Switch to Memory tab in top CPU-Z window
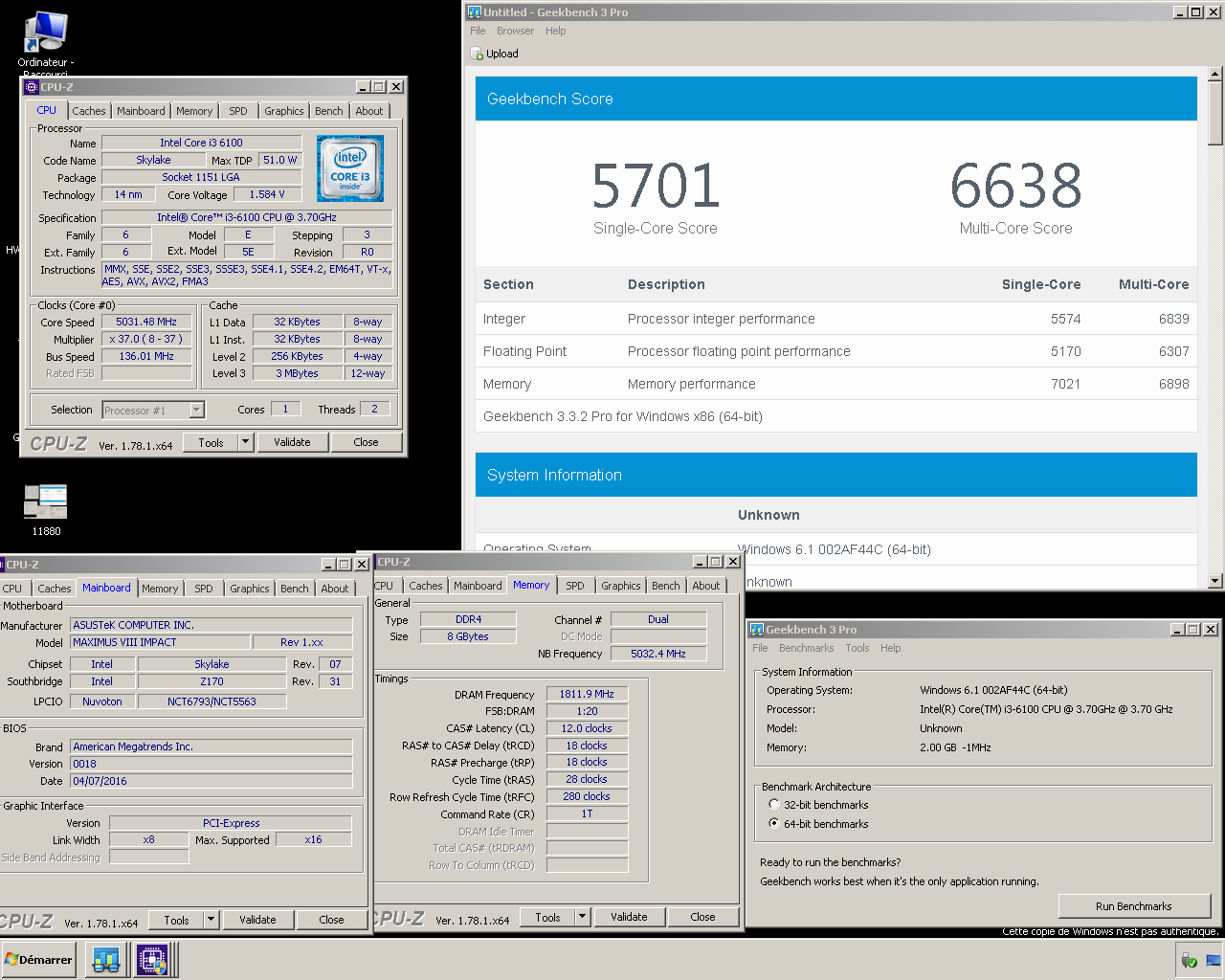 [194, 111]
